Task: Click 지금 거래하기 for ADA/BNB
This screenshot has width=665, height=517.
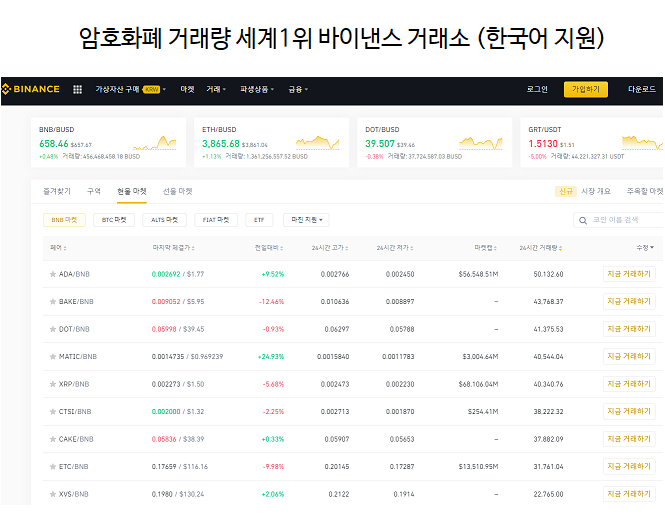Action: tap(629, 274)
